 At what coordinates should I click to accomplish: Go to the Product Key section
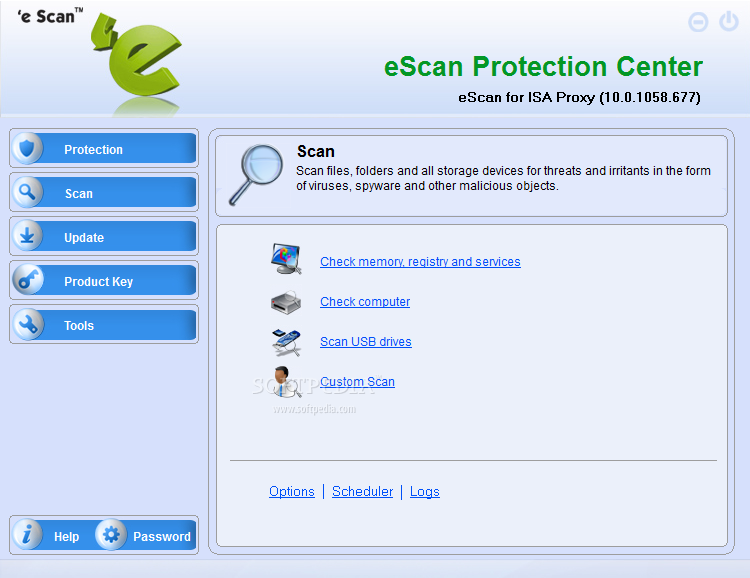click(x=104, y=281)
